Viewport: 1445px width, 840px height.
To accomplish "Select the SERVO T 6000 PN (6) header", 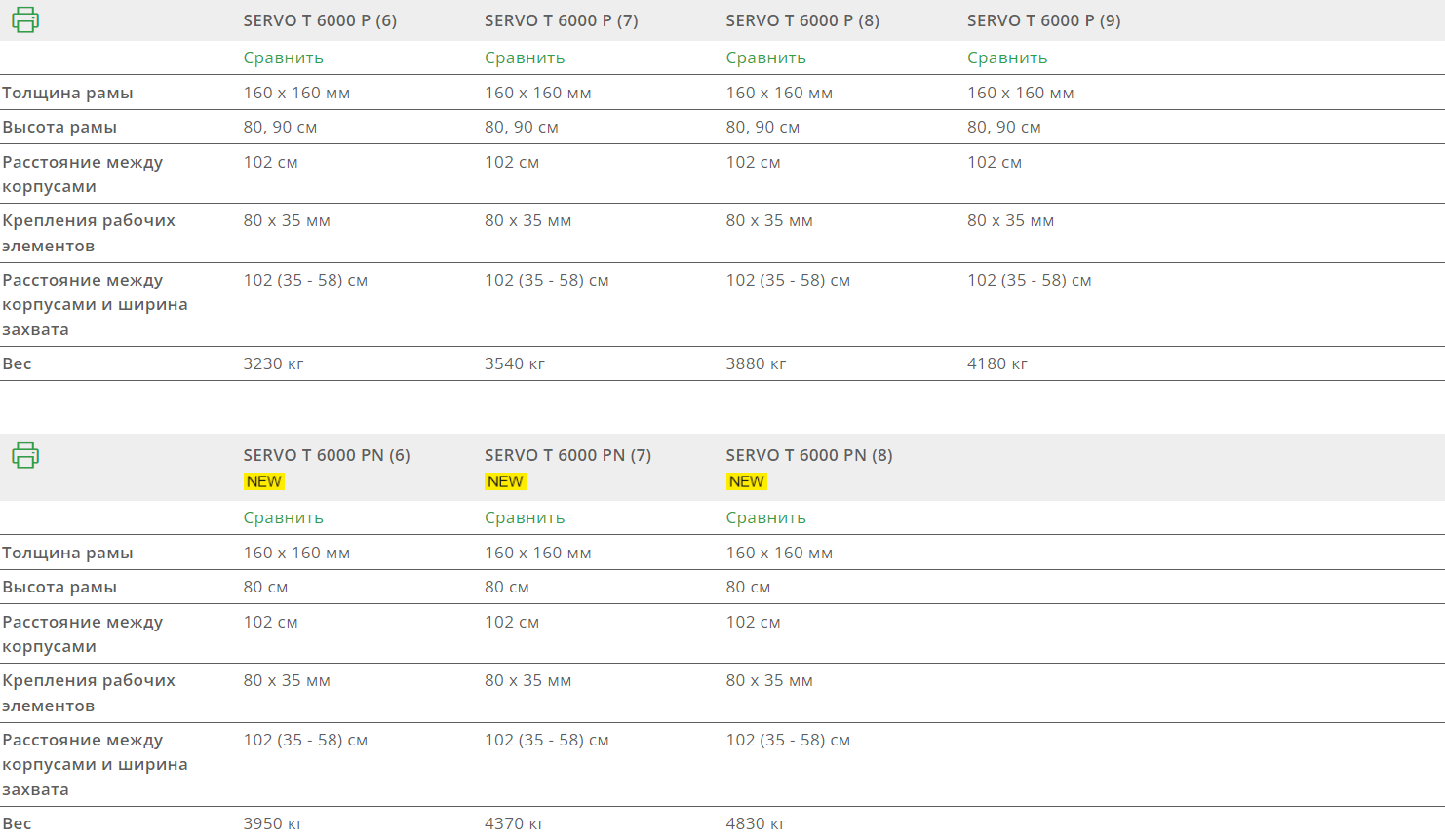I will (327, 455).
